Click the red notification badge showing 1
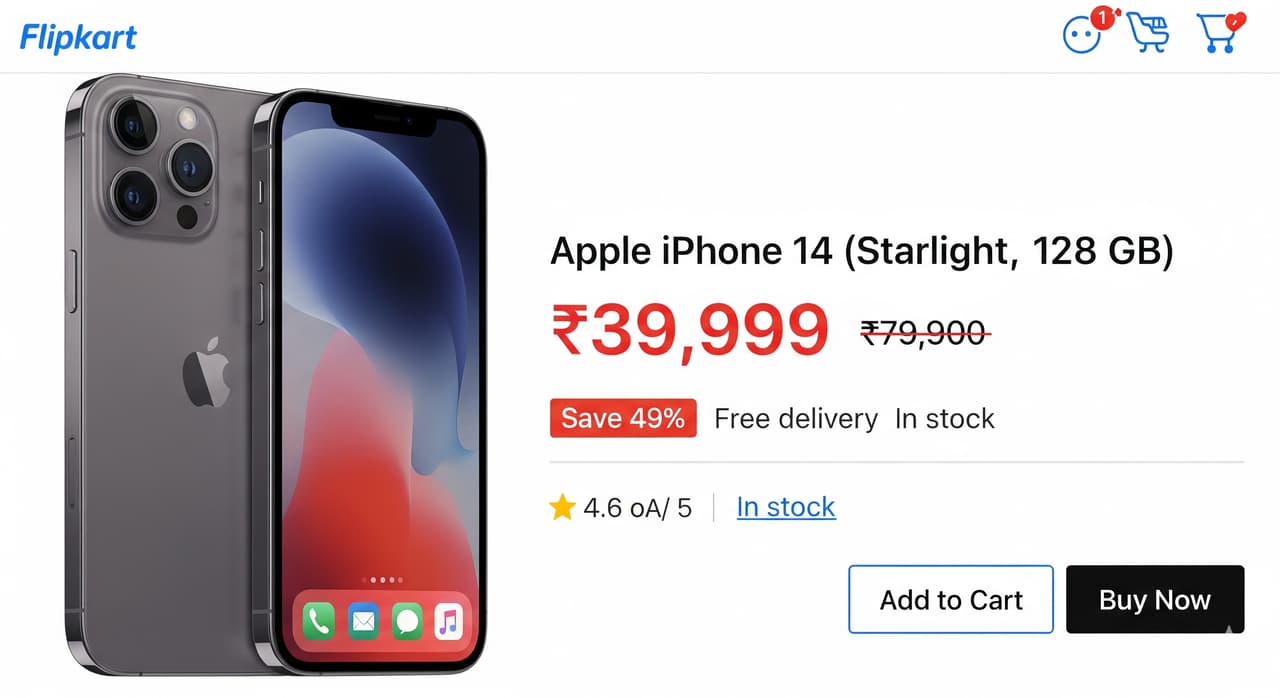Screen dimensions: 1280x698 [1102, 17]
